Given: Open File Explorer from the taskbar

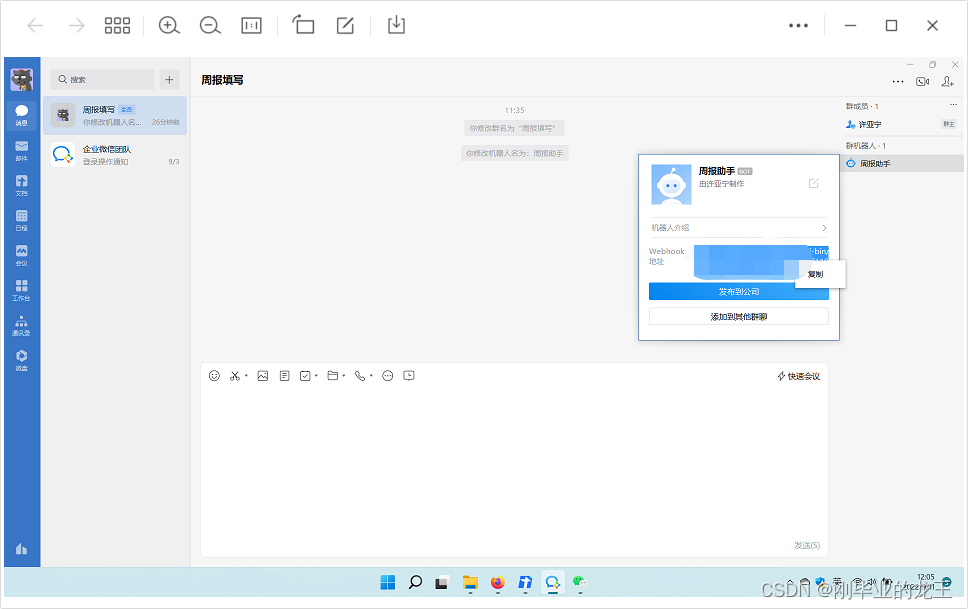Looking at the screenshot, I should tap(470, 582).
